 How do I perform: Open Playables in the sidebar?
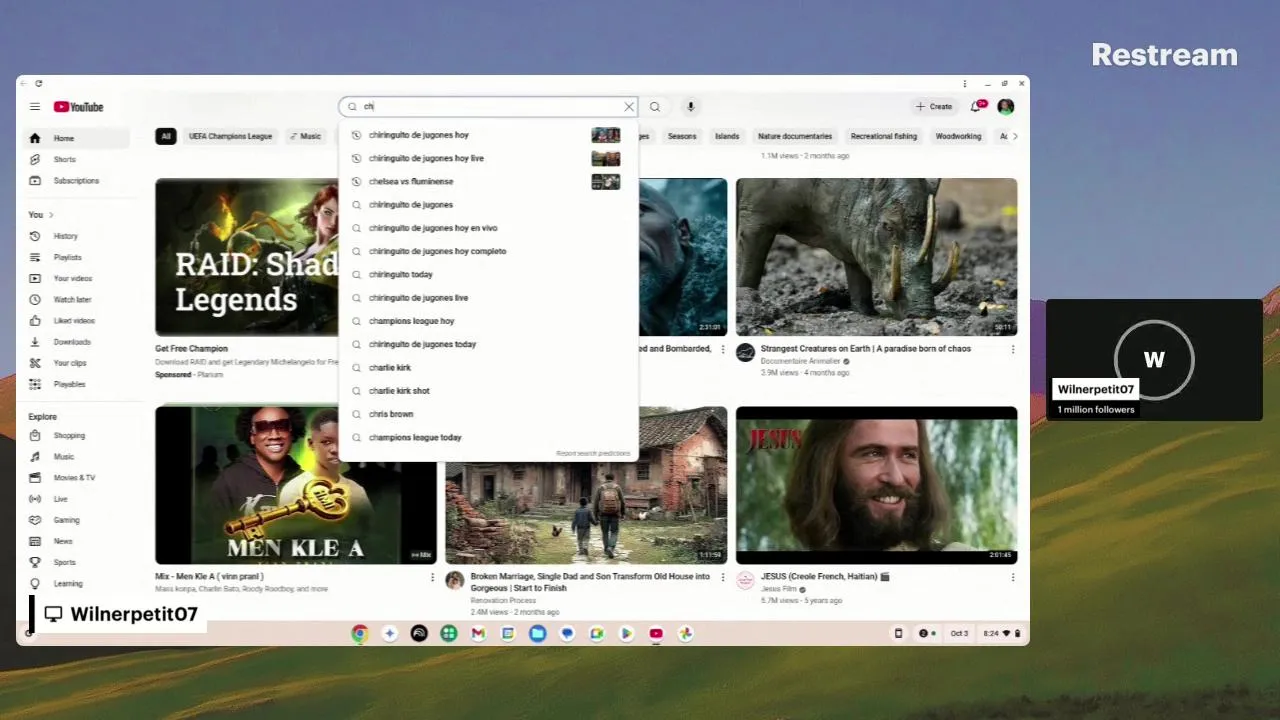pyautogui.click(x=76, y=384)
